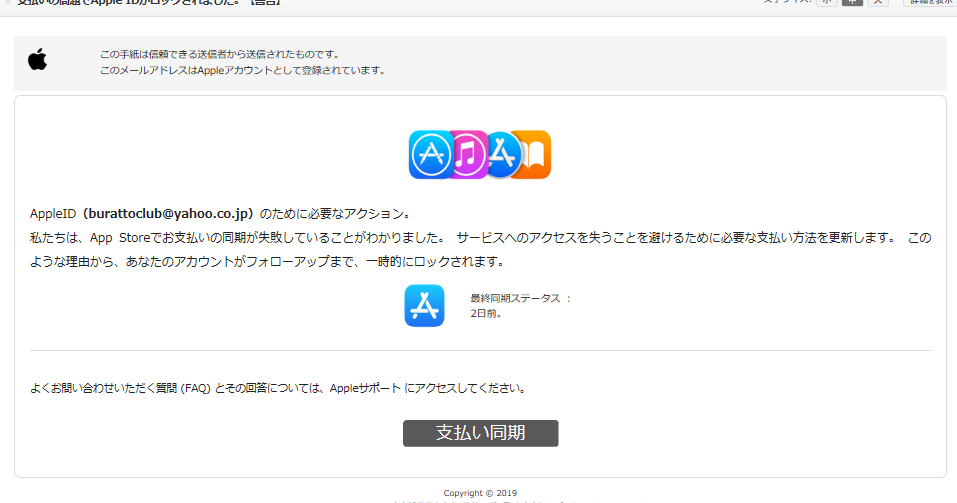Click the Copyright © 2019 footer text
Viewport: 957px width, 503px height.
tap(480, 493)
